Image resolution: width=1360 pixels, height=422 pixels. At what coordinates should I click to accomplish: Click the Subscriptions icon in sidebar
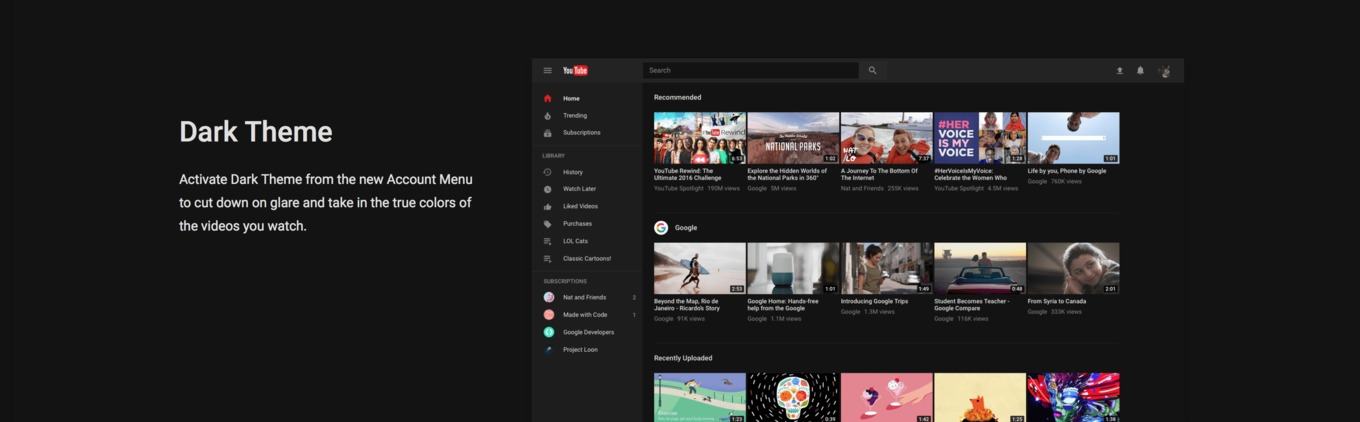548,133
